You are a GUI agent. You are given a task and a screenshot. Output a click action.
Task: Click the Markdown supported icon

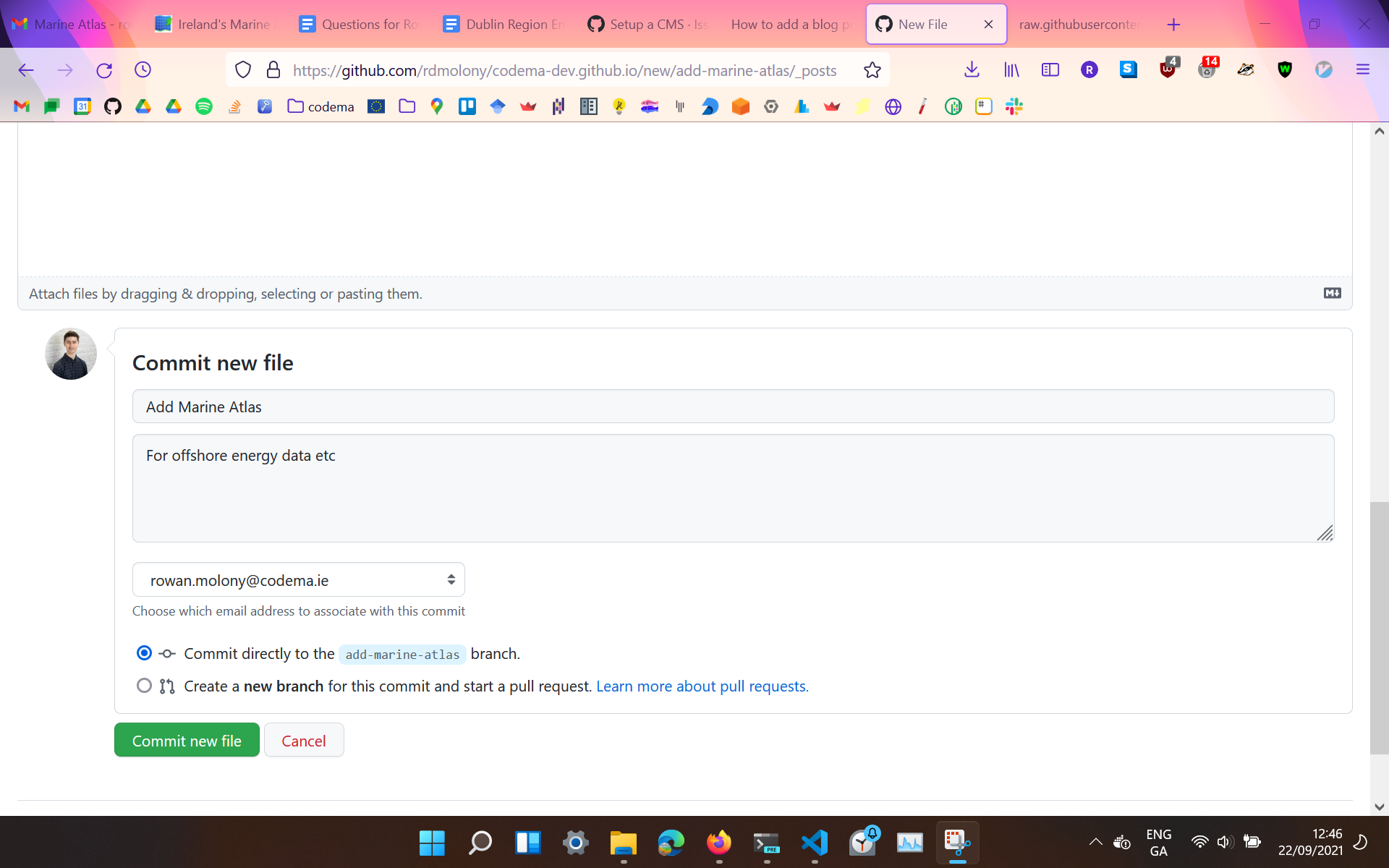[1332, 293]
